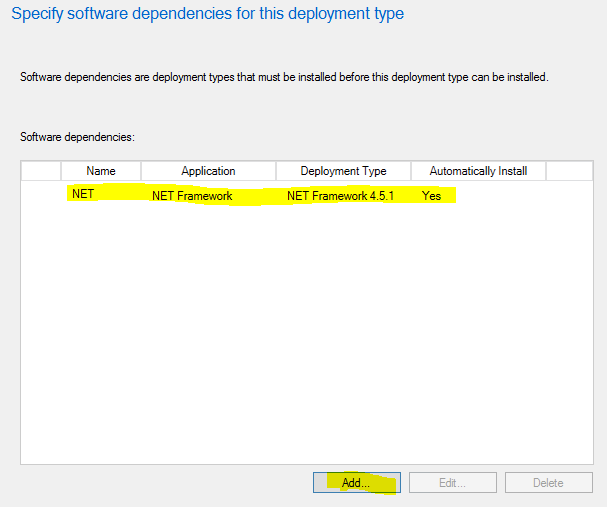This screenshot has width=607, height=507.
Task: Click the dependency description sentence
Action: click(283, 77)
